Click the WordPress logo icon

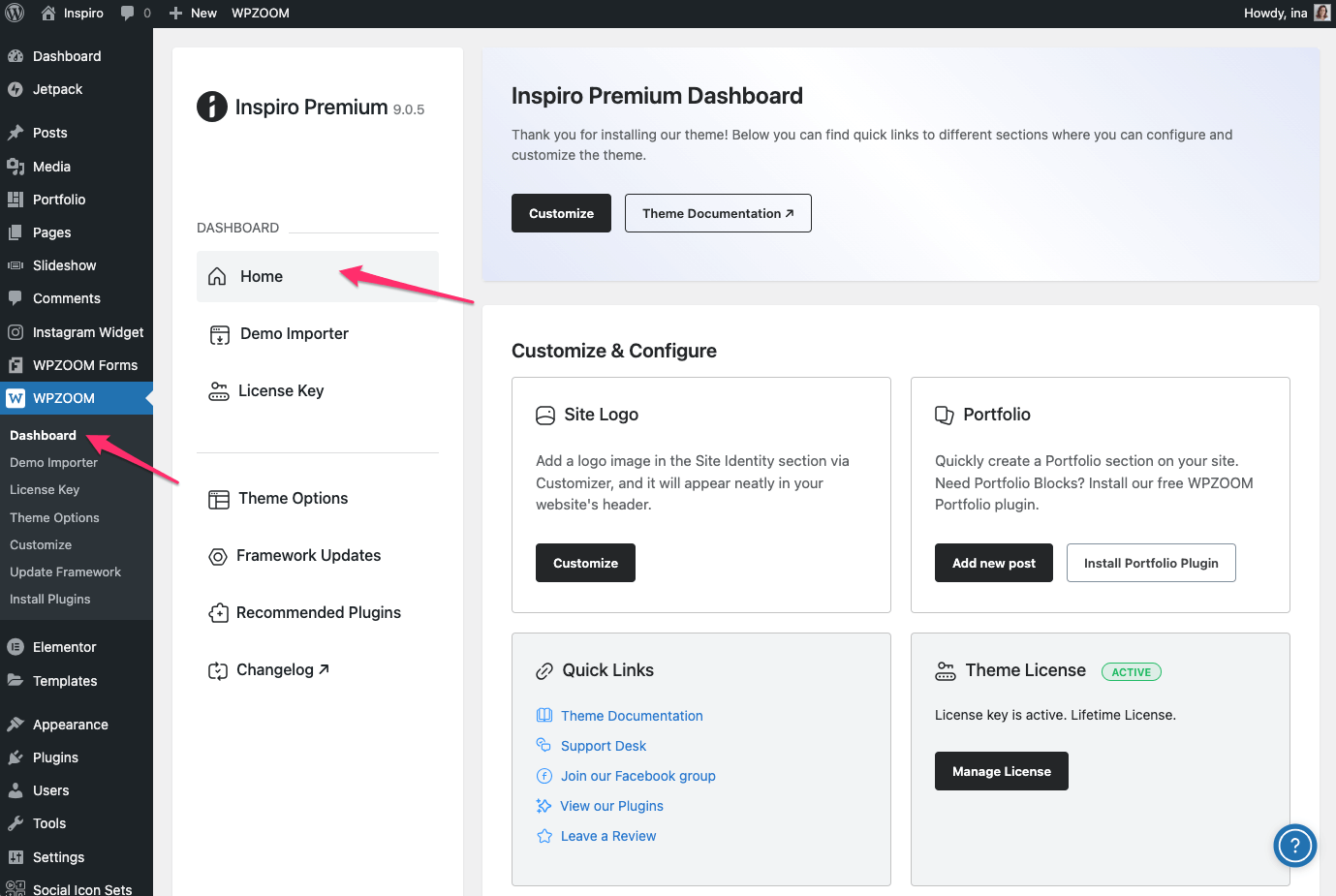15,13
